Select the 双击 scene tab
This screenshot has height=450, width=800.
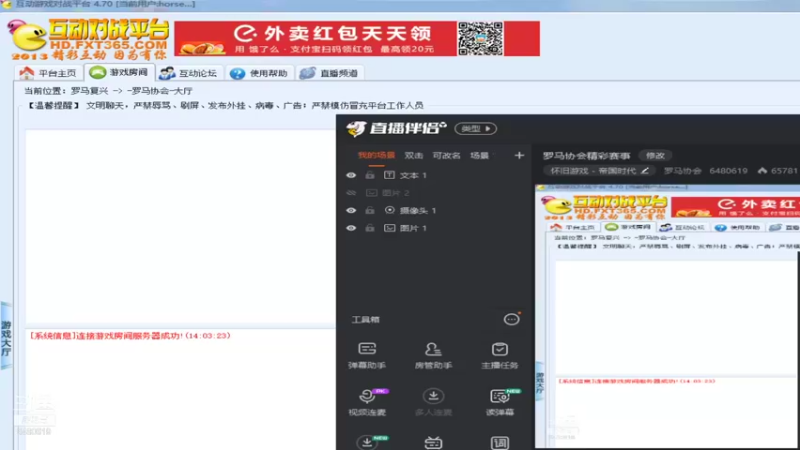point(414,155)
